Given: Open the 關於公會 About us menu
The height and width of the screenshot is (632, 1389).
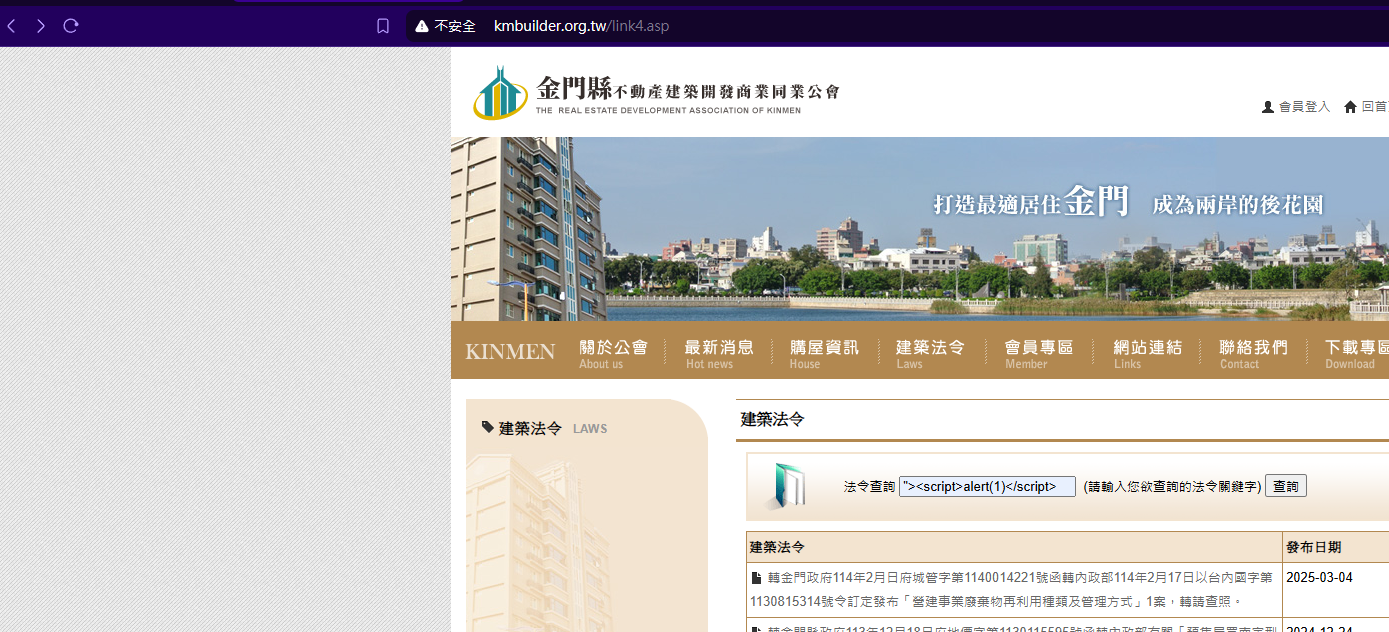Looking at the screenshot, I should 614,354.
